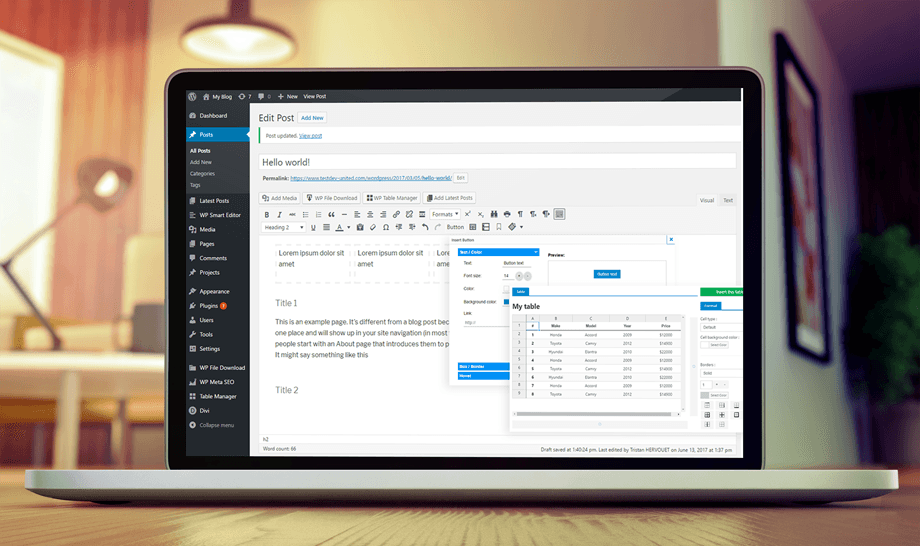This screenshot has width=920, height=546.
Task: Click the Add Media button
Action: pos(279,198)
